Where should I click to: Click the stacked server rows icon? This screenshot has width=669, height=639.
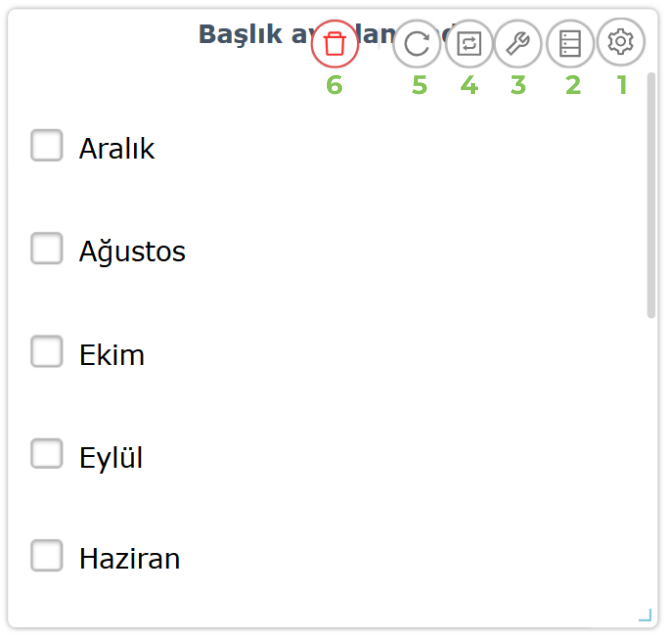point(570,44)
